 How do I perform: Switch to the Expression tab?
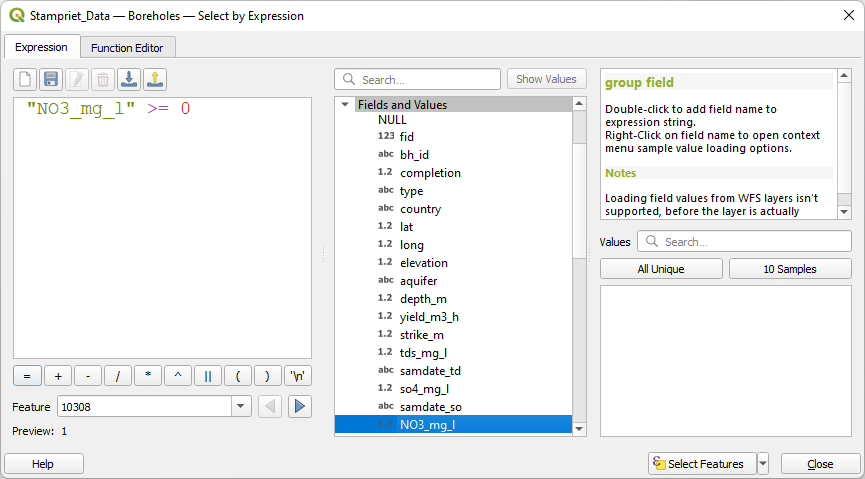click(x=42, y=47)
